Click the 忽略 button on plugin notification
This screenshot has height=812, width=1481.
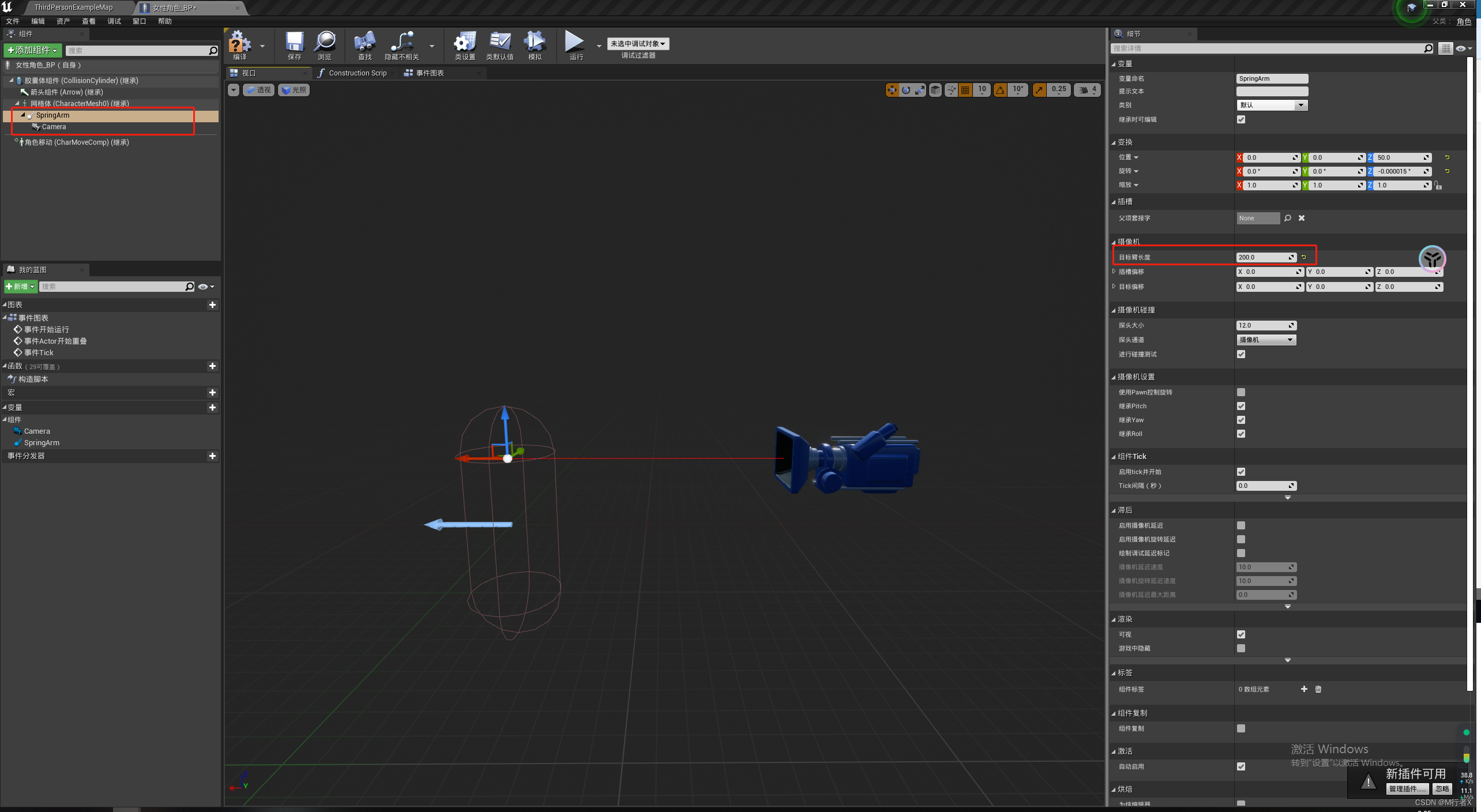click(x=1442, y=789)
